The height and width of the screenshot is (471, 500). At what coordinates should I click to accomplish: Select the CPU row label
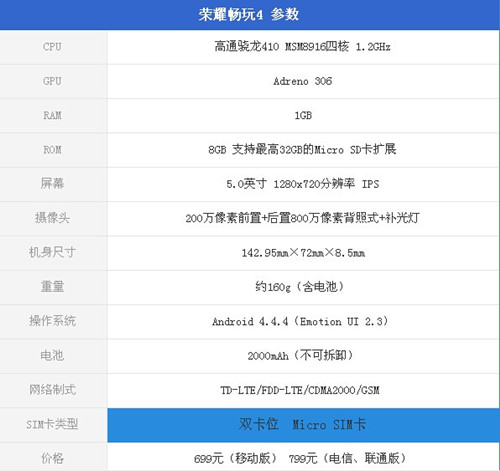(x=52, y=47)
